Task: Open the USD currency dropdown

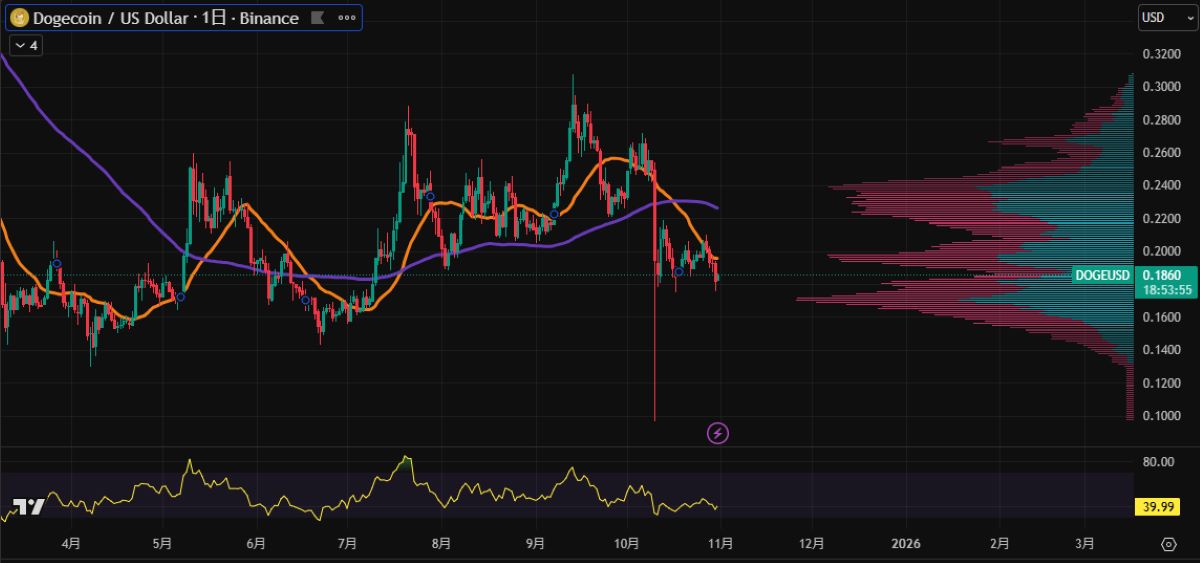Action: (1161, 18)
